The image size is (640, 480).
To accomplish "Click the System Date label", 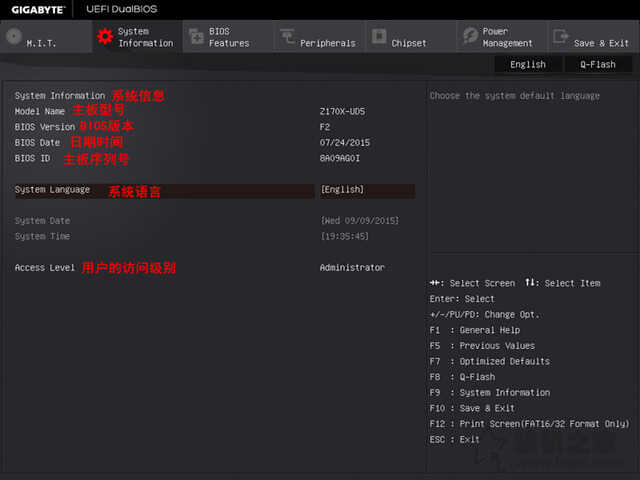I will pyautogui.click(x=42, y=221).
